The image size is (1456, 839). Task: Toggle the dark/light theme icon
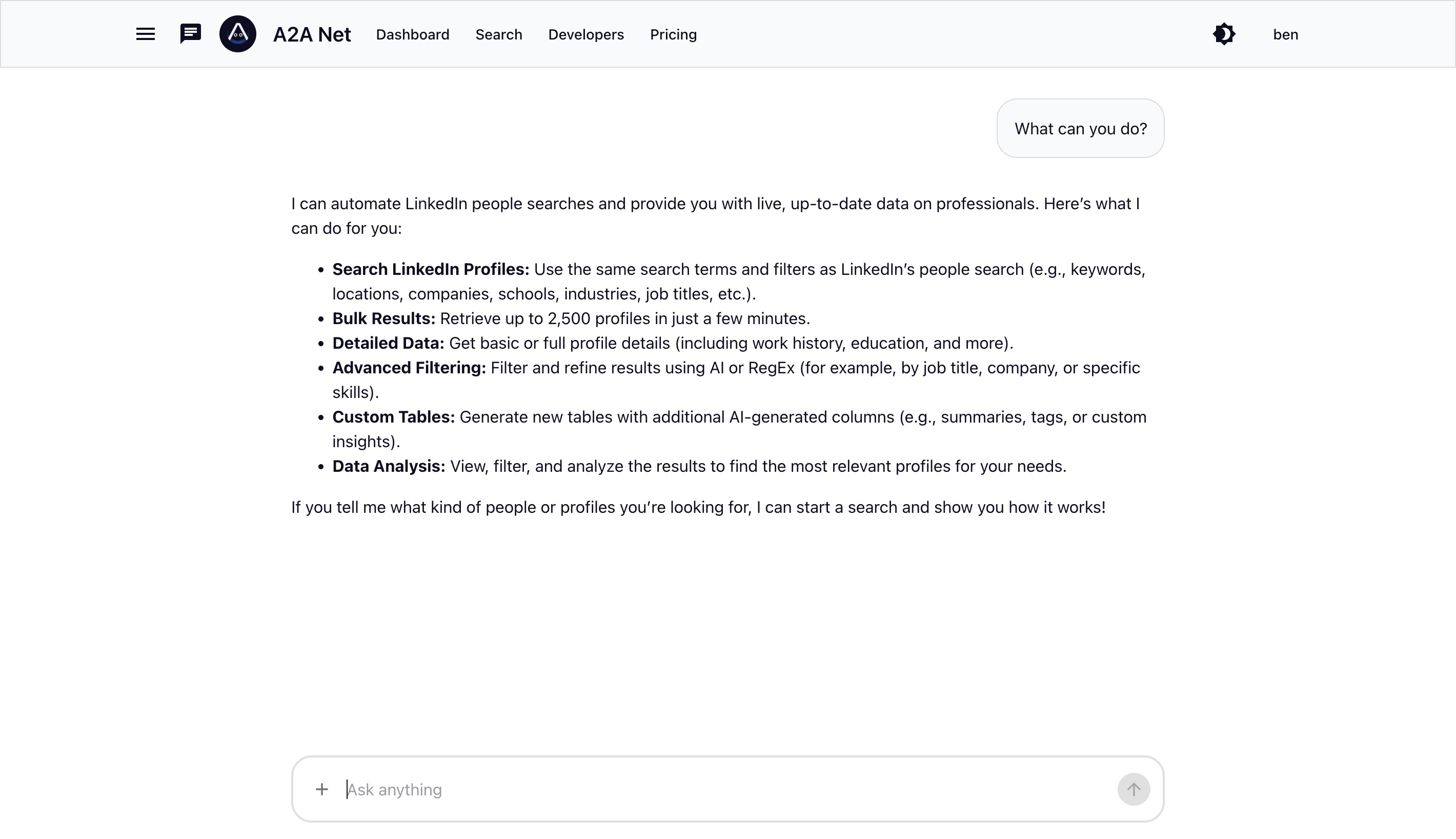1224,34
